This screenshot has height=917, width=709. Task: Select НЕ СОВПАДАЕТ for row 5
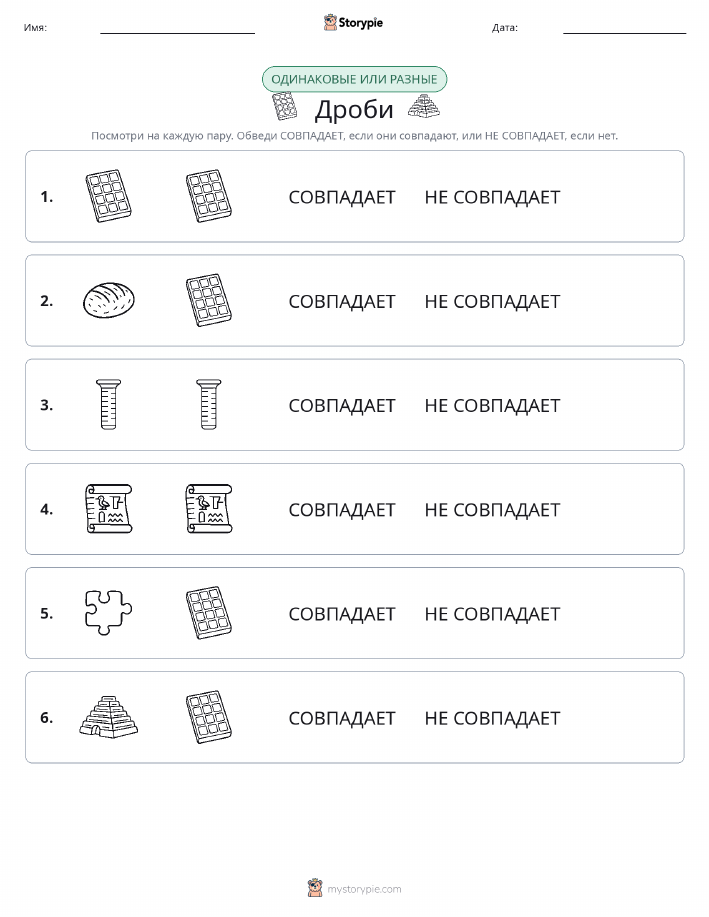(492, 614)
